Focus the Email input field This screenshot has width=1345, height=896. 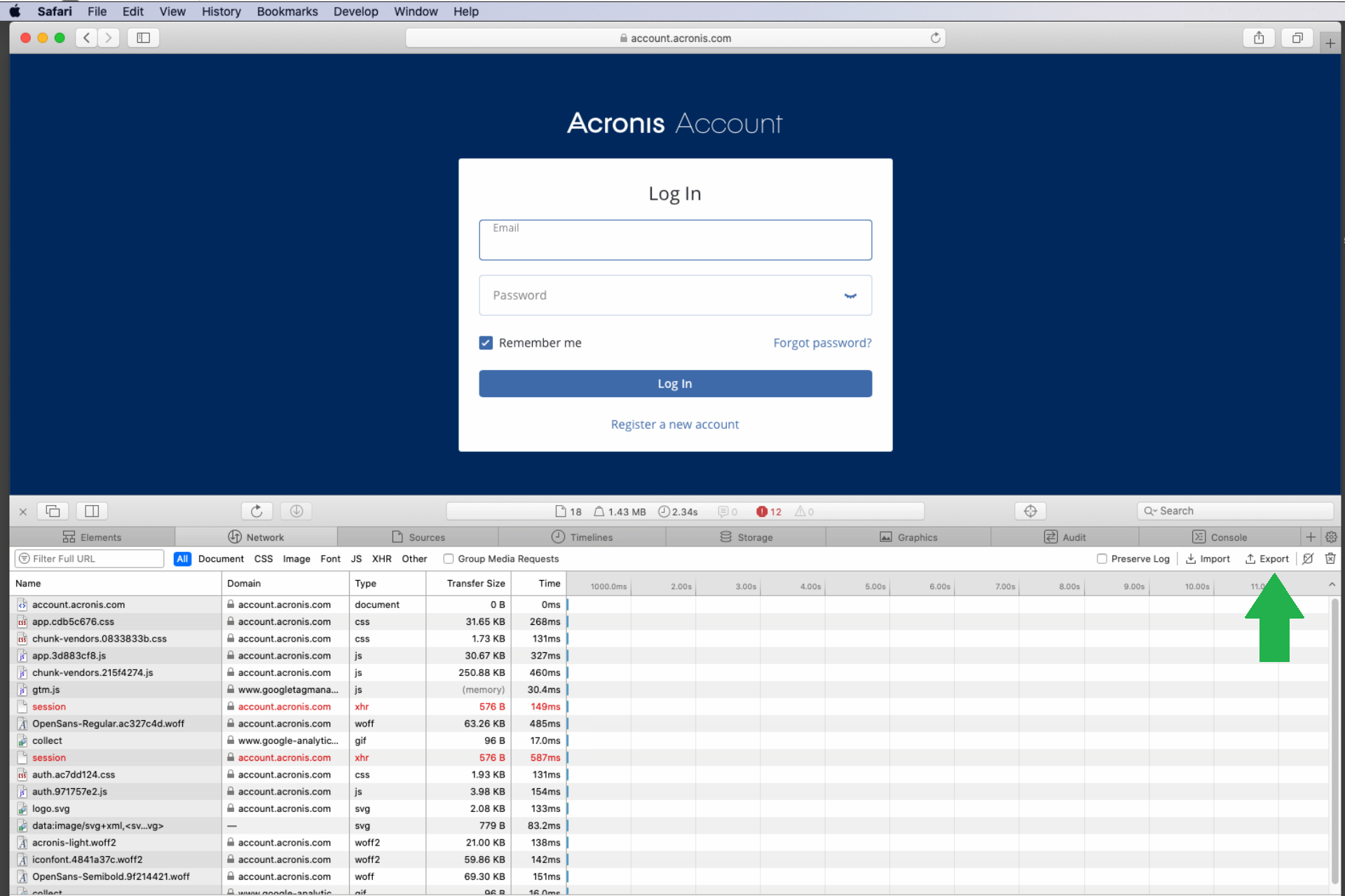675,240
